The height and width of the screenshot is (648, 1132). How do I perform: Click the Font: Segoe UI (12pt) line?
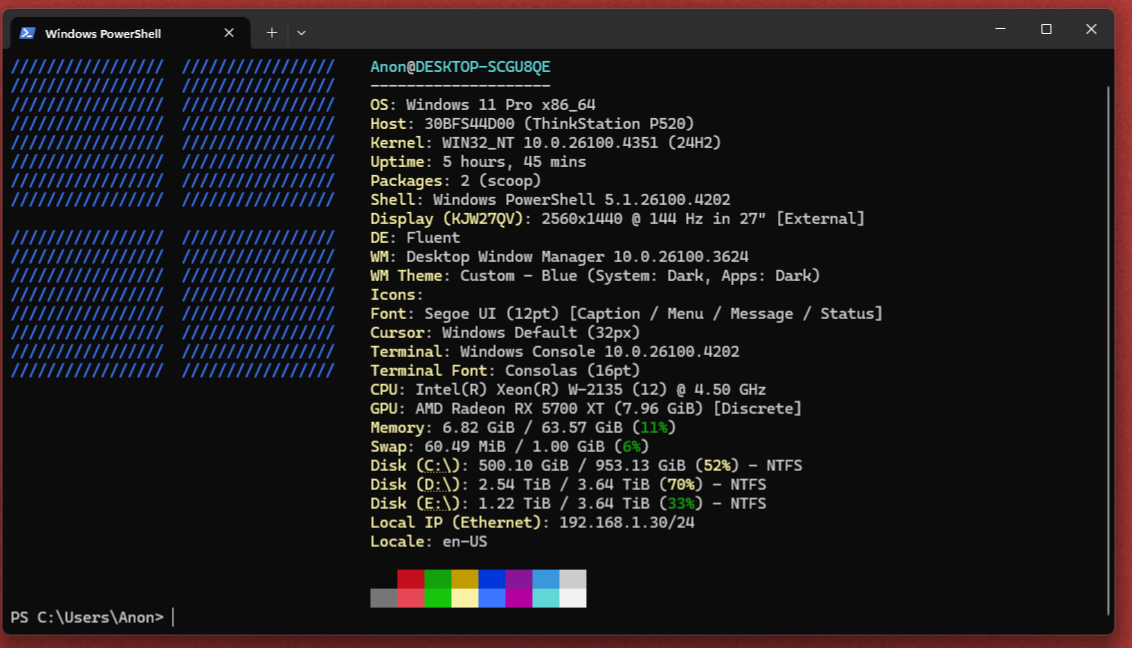tap(627, 314)
